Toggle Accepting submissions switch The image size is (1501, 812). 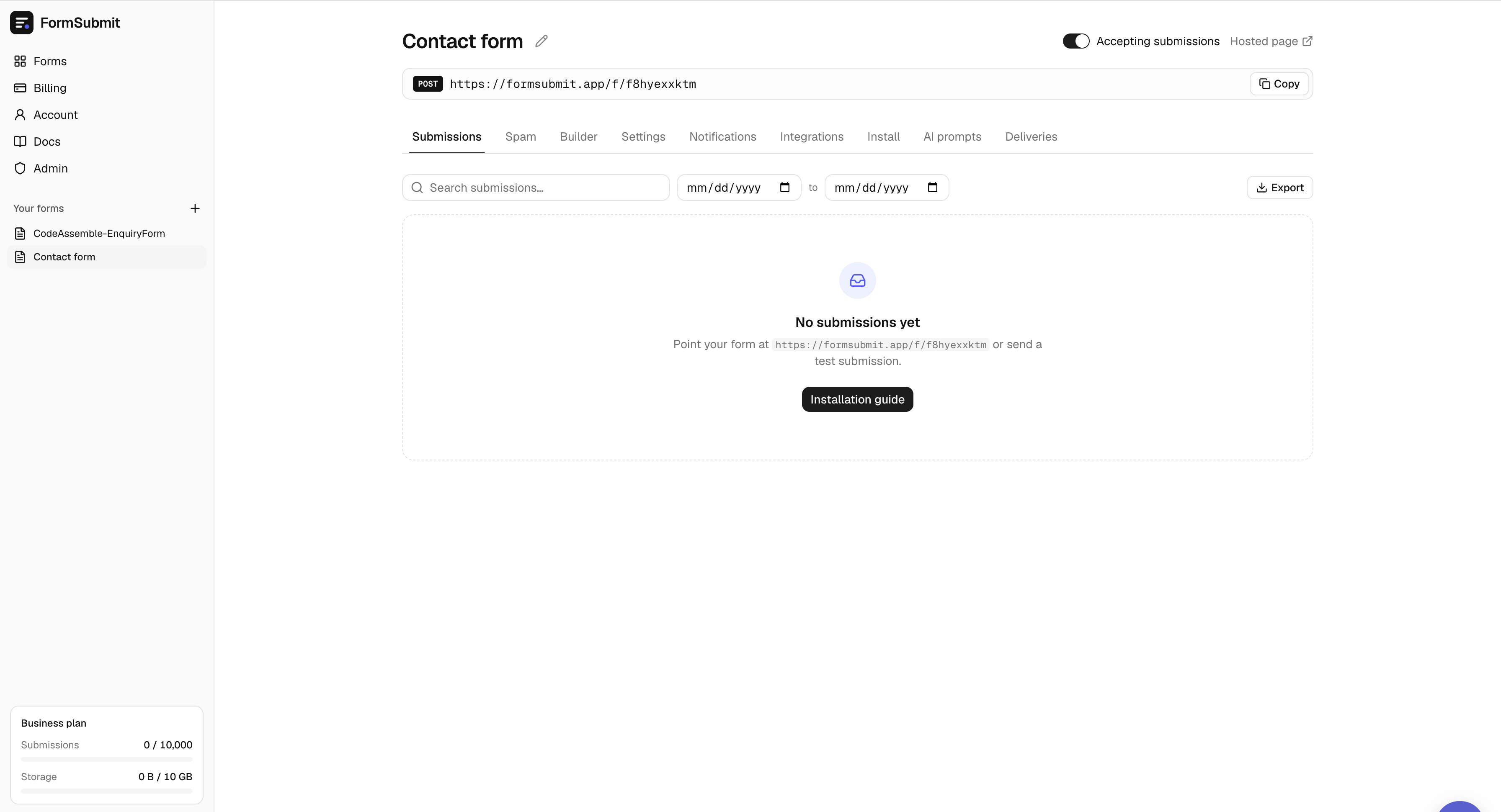(1075, 41)
